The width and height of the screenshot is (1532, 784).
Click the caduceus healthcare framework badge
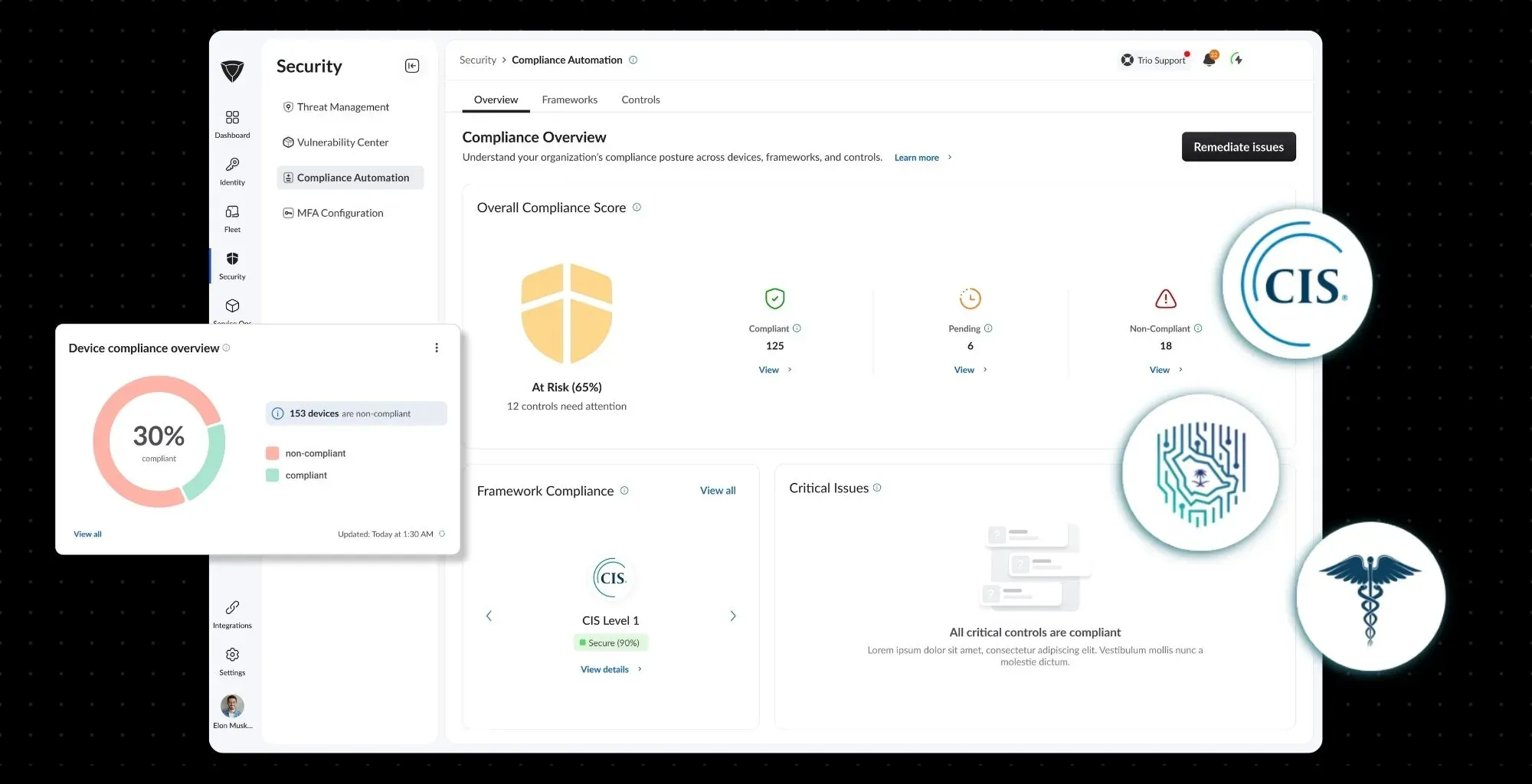click(1370, 597)
